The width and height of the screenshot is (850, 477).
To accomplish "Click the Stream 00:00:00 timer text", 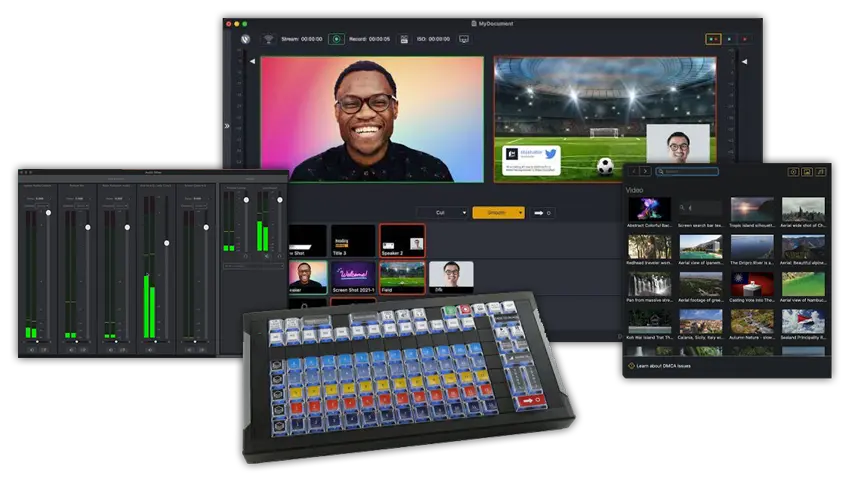I will point(302,39).
